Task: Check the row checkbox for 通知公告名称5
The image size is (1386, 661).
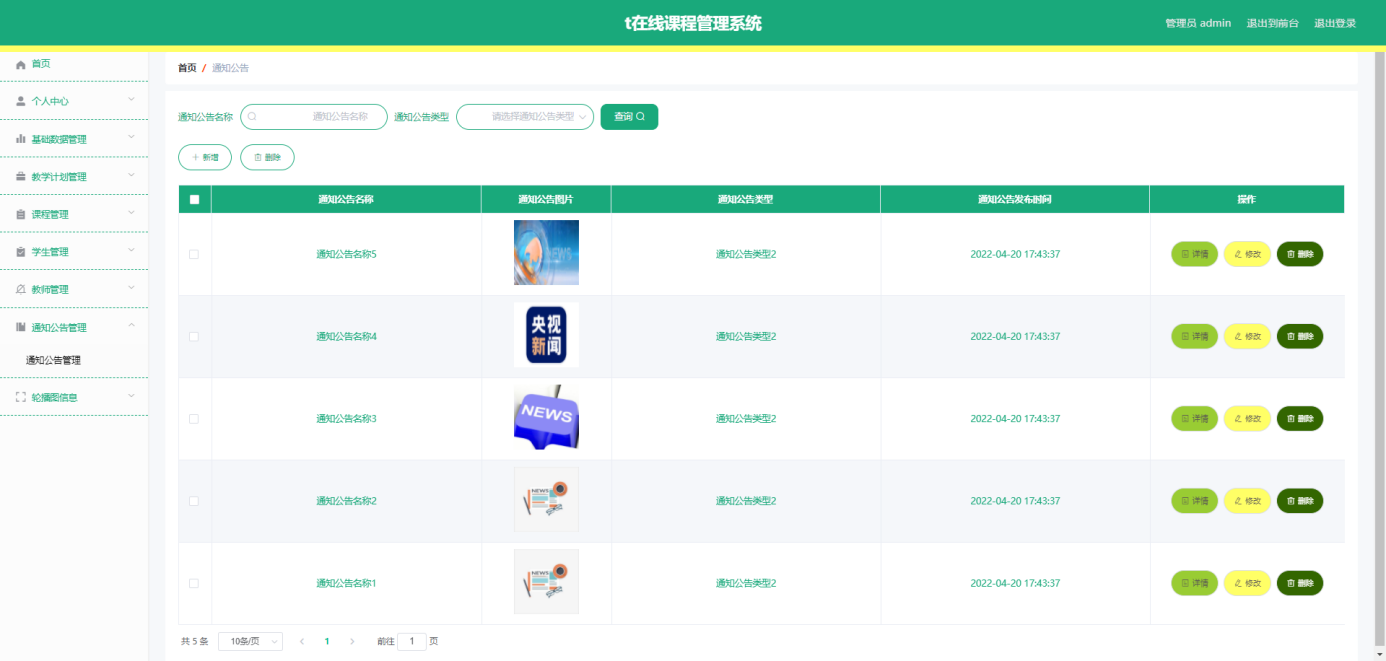Action: pyautogui.click(x=194, y=253)
